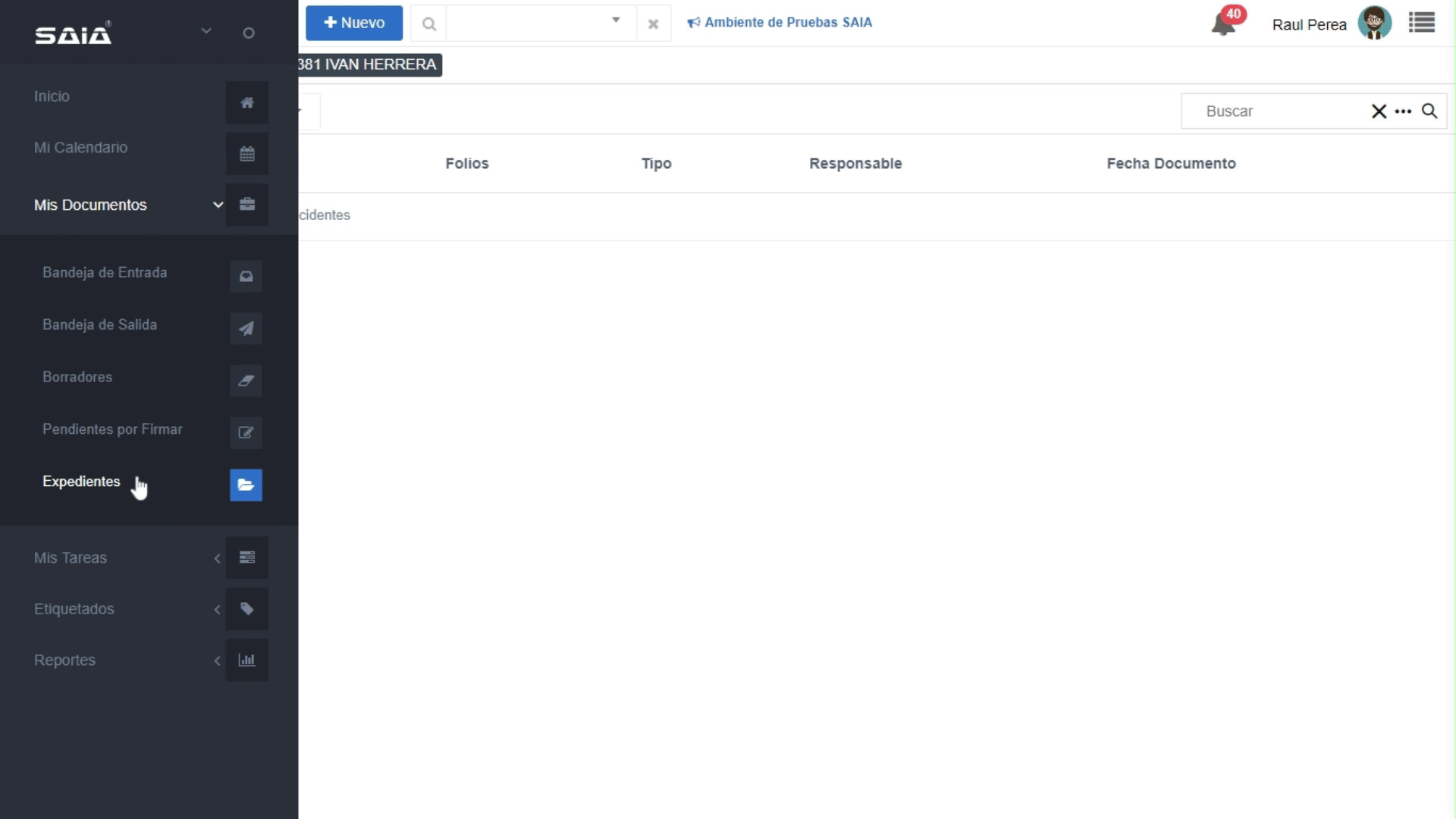This screenshot has height=819, width=1456.
Task: Open the notifications bell with badge 40
Action: (1222, 24)
